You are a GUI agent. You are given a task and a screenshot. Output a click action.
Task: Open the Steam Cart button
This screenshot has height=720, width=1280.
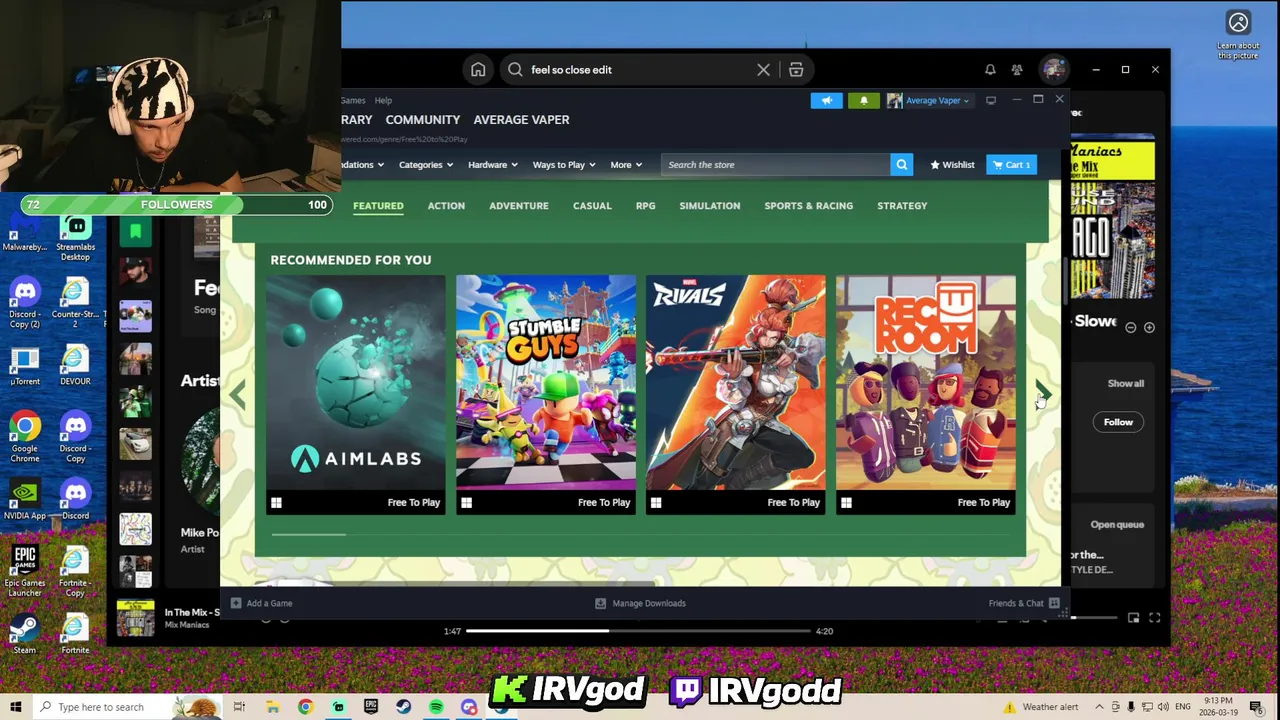[1012, 165]
